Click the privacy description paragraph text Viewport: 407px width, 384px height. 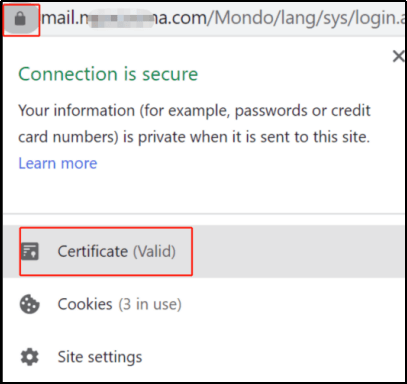tap(194, 124)
